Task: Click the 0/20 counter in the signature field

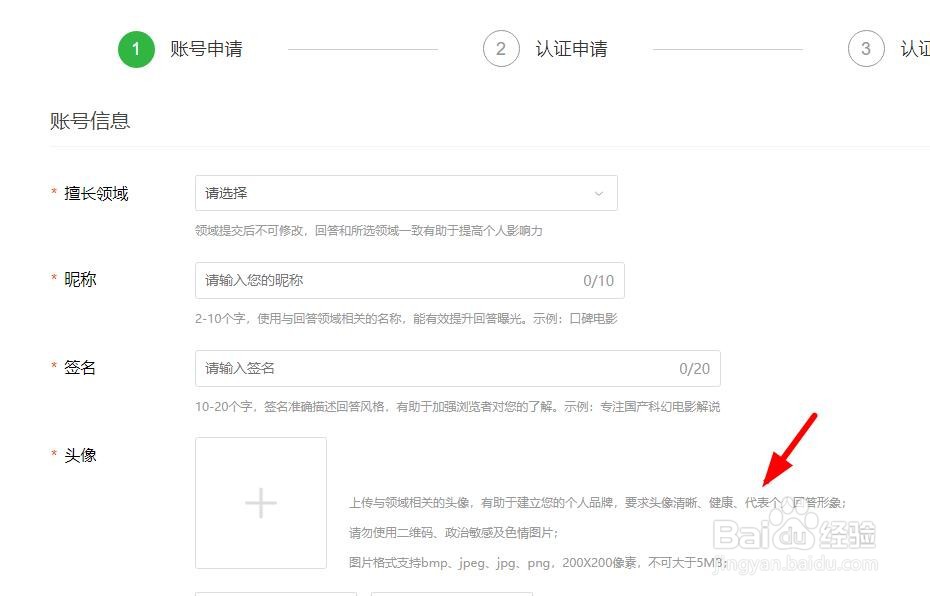Action: tap(695, 368)
